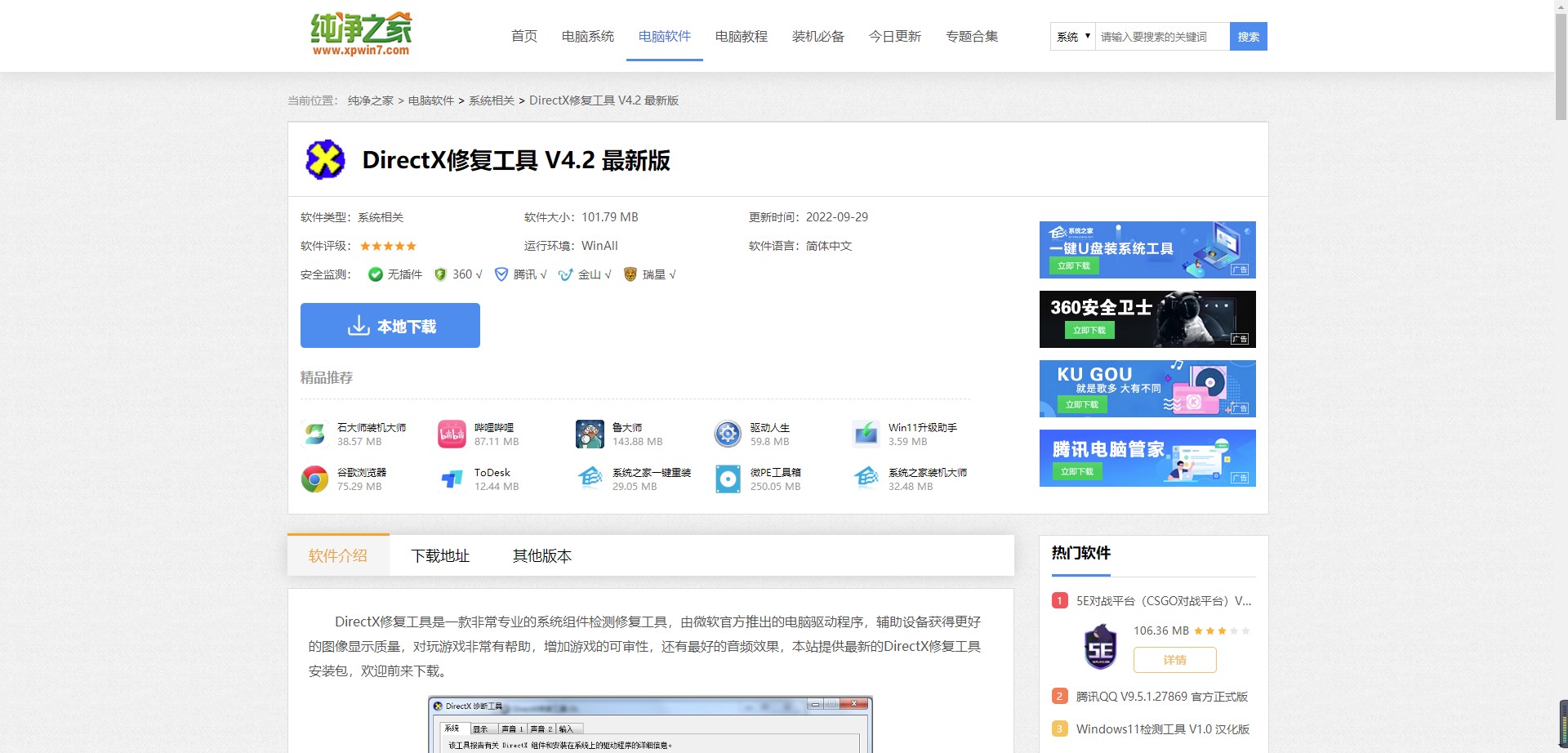Viewport: 1568px width, 753px height.
Task: Open 专题合集 navigation item
Action: [972, 36]
